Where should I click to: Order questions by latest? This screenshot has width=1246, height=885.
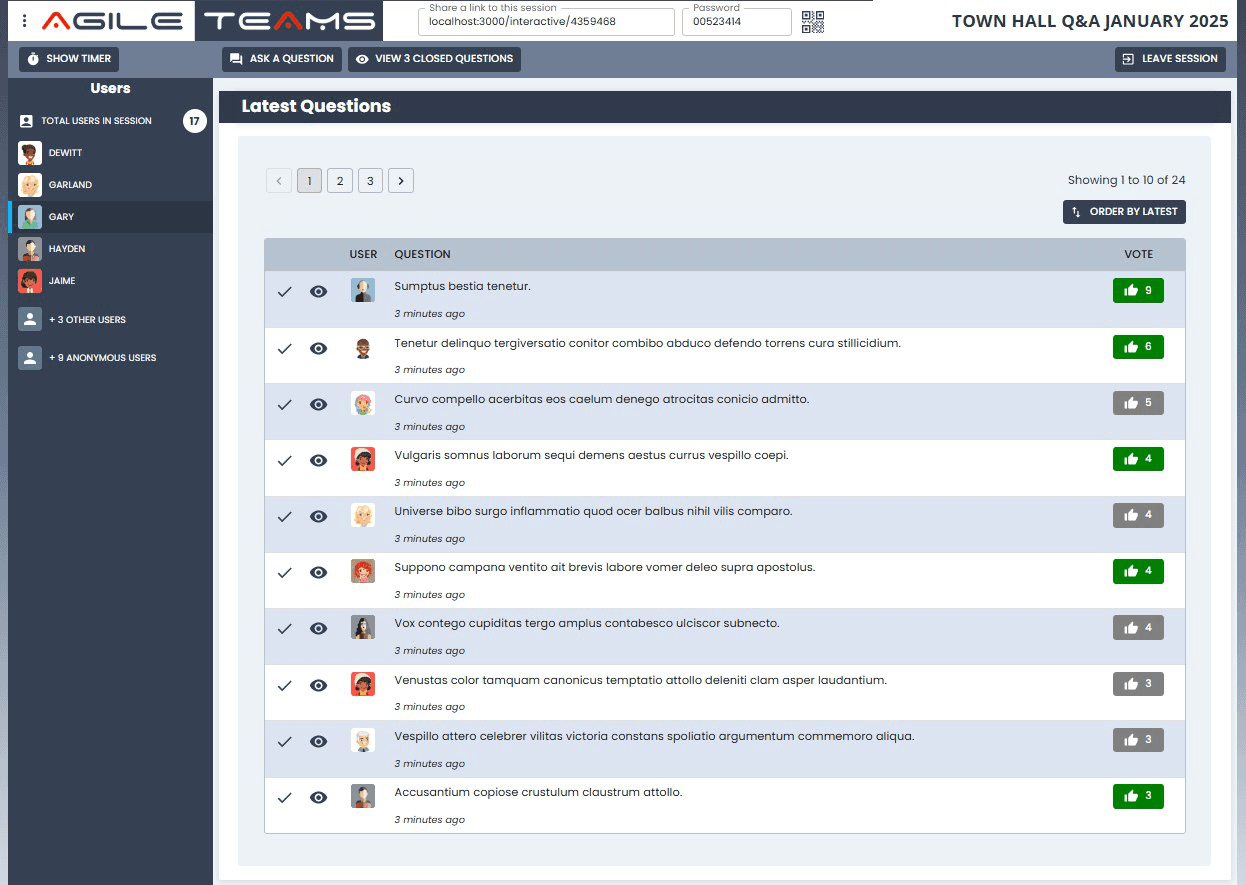coord(1124,212)
